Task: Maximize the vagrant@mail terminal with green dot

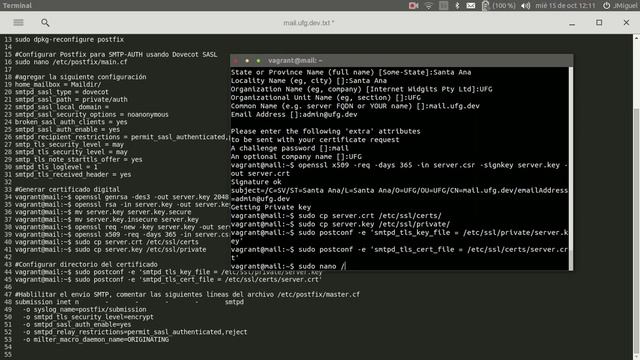Action: (258, 60)
